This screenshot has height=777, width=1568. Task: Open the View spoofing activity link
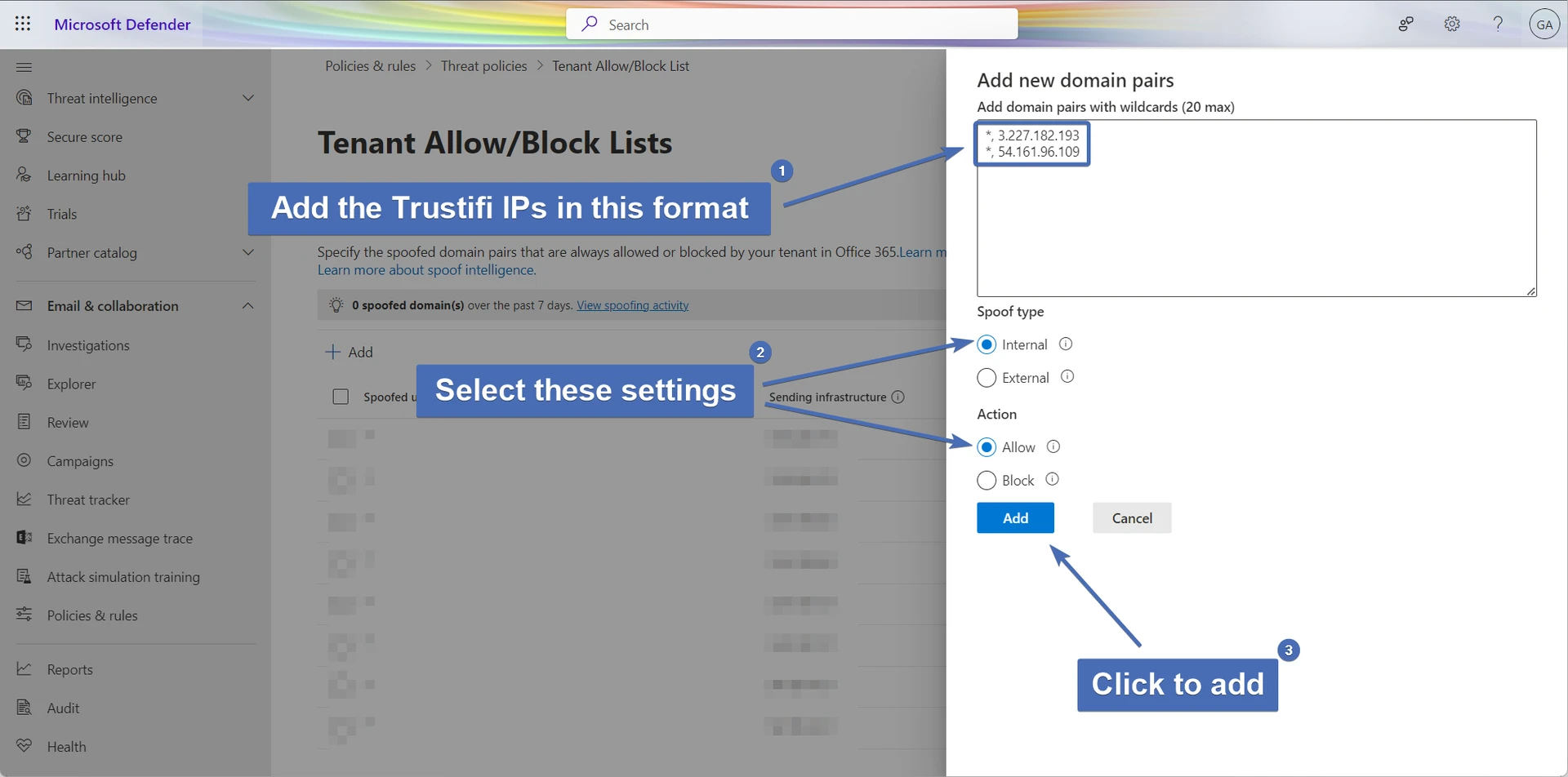coord(632,305)
